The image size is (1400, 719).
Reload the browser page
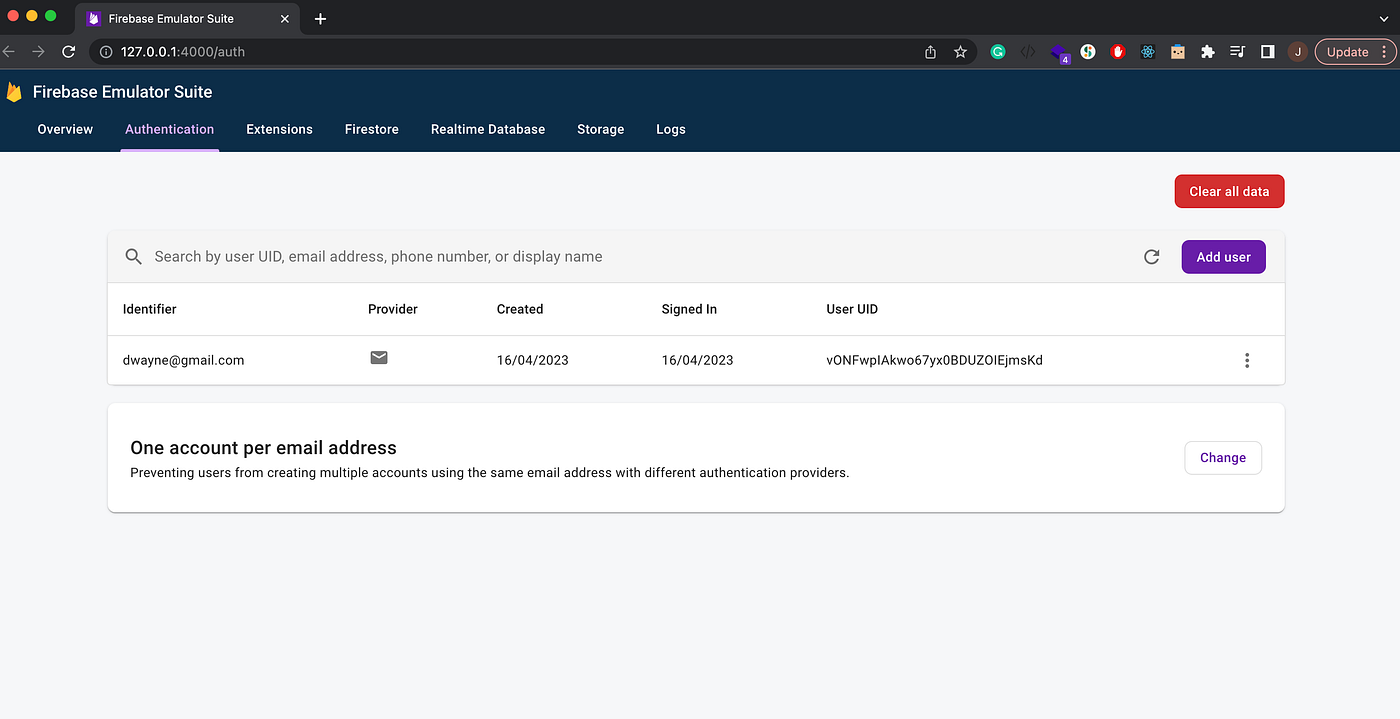(x=68, y=52)
